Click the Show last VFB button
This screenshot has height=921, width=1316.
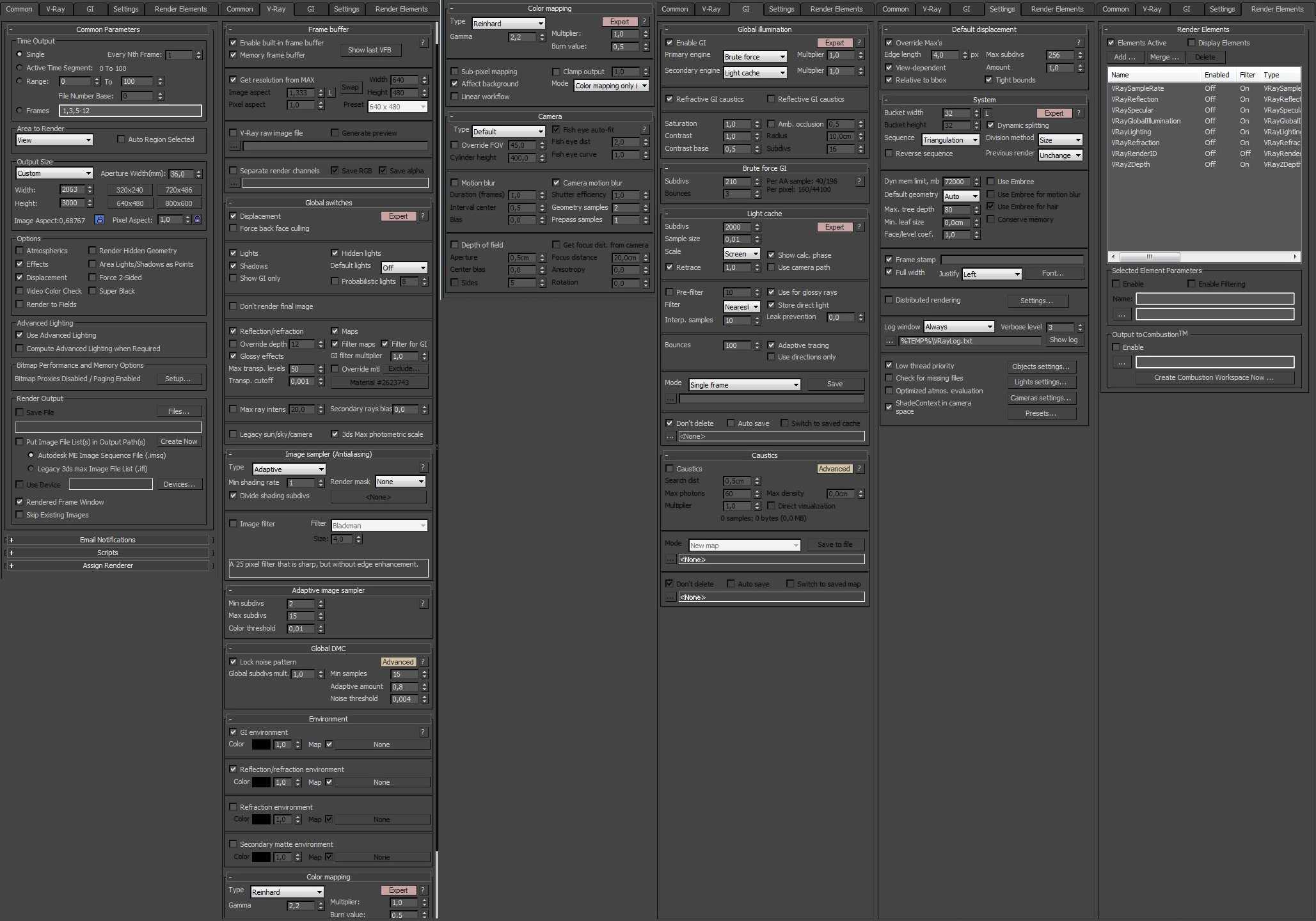(369, 50)
